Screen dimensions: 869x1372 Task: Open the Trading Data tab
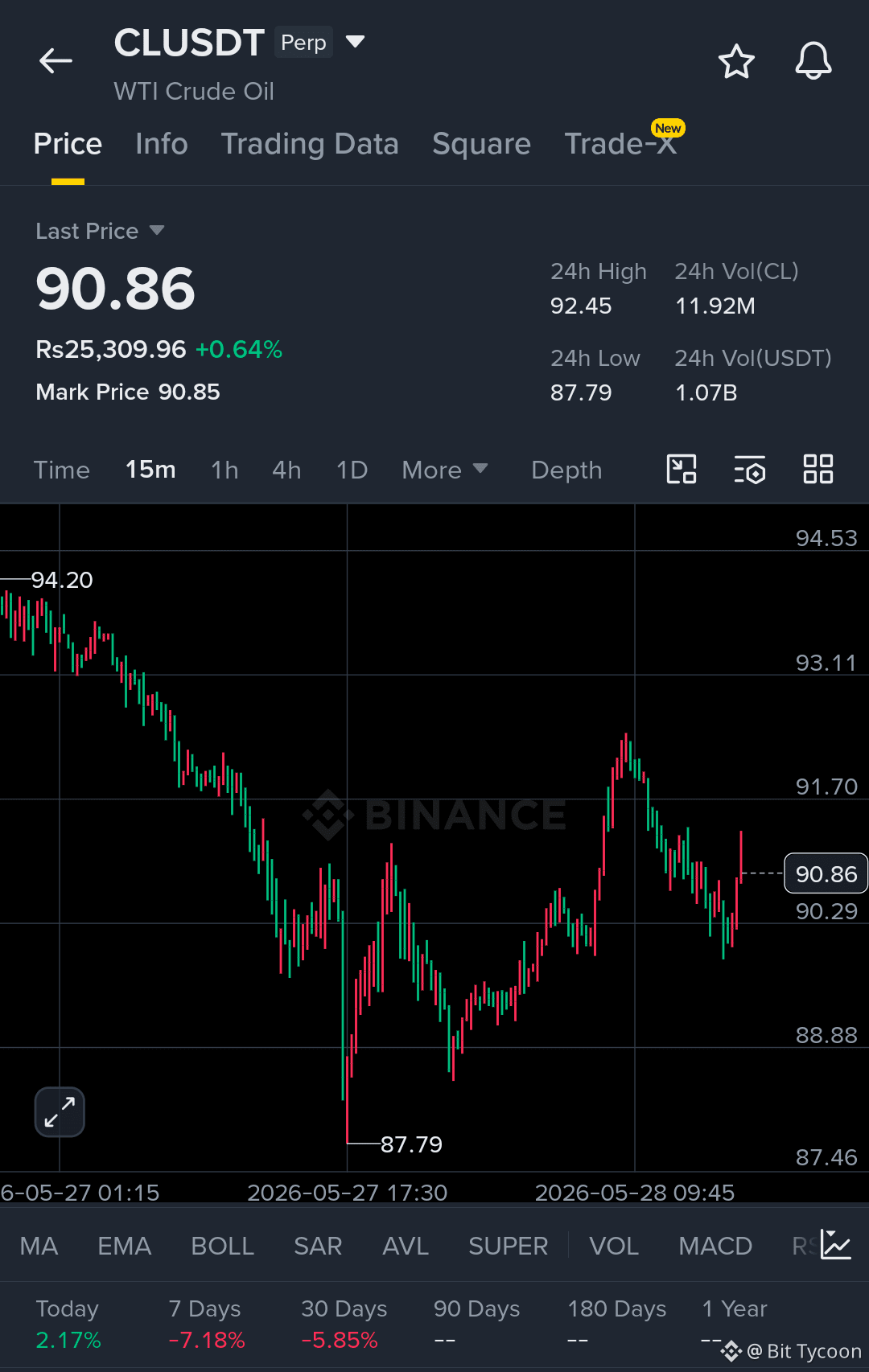coord(310,144)
